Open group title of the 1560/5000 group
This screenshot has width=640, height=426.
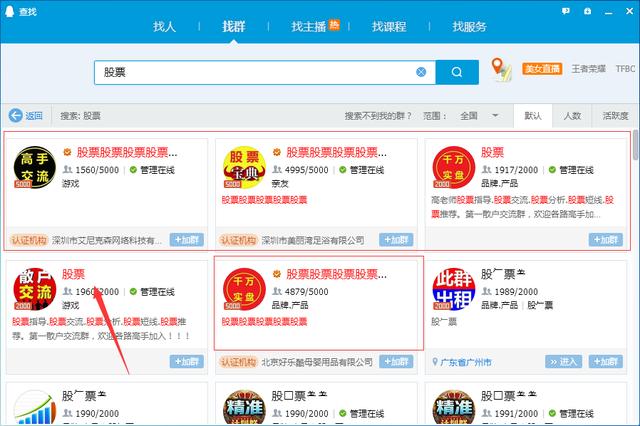tap(127, 153)
